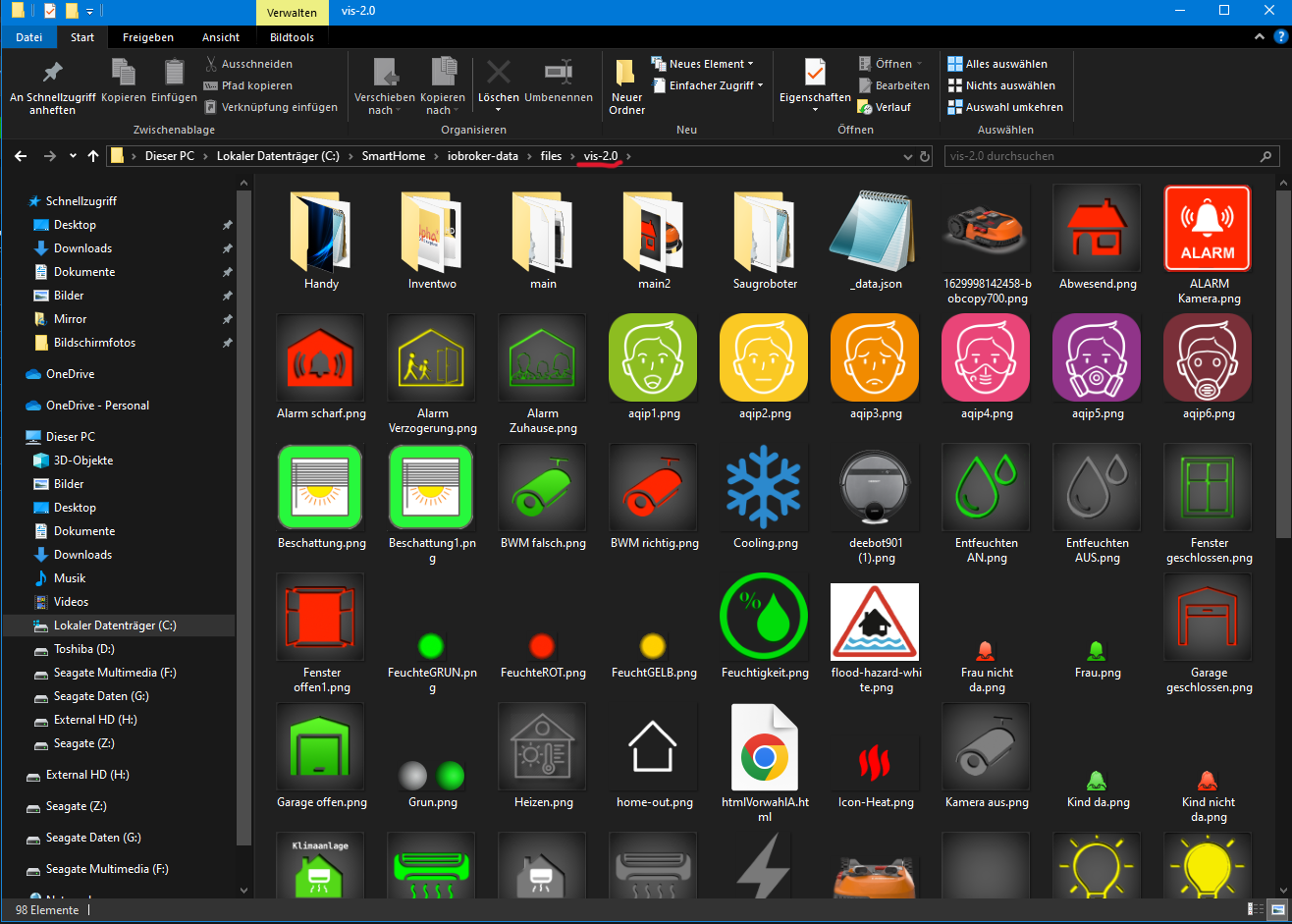Click Auswahl umkehren
The height and width of the screenshot is (924, 1292).
pyautogui.click(x=1004, y=107)
